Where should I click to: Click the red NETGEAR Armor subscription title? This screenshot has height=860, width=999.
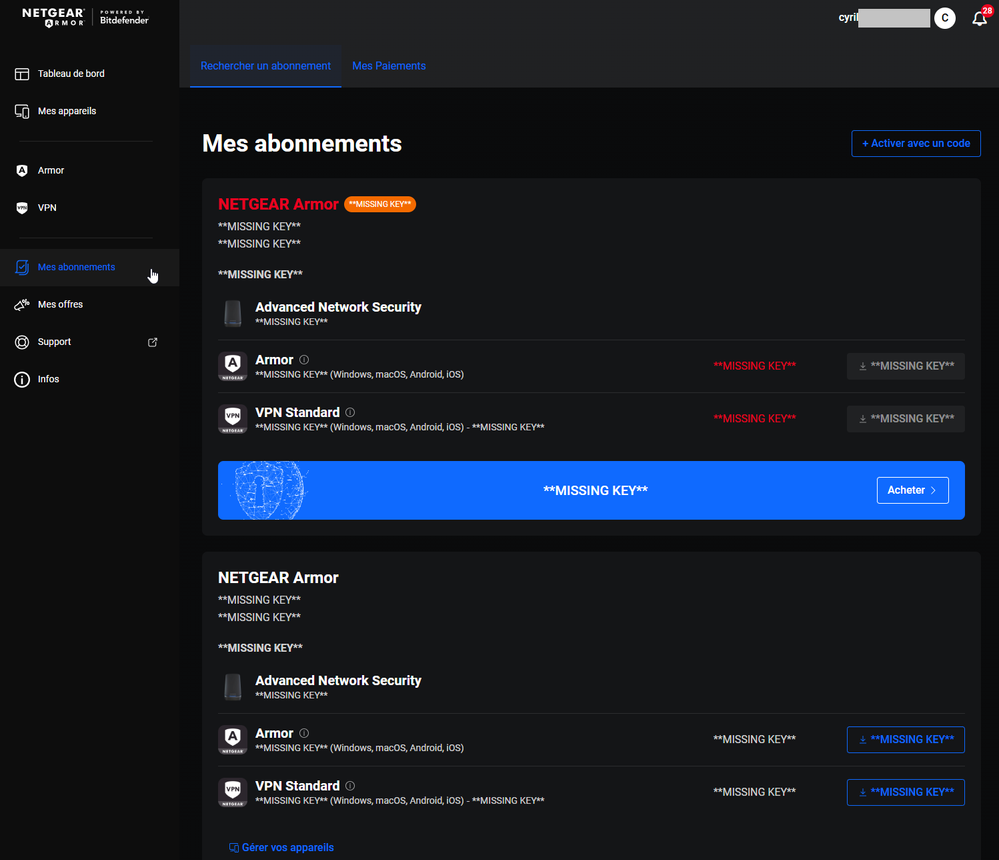pyautogui.click(x=278, y=204)
